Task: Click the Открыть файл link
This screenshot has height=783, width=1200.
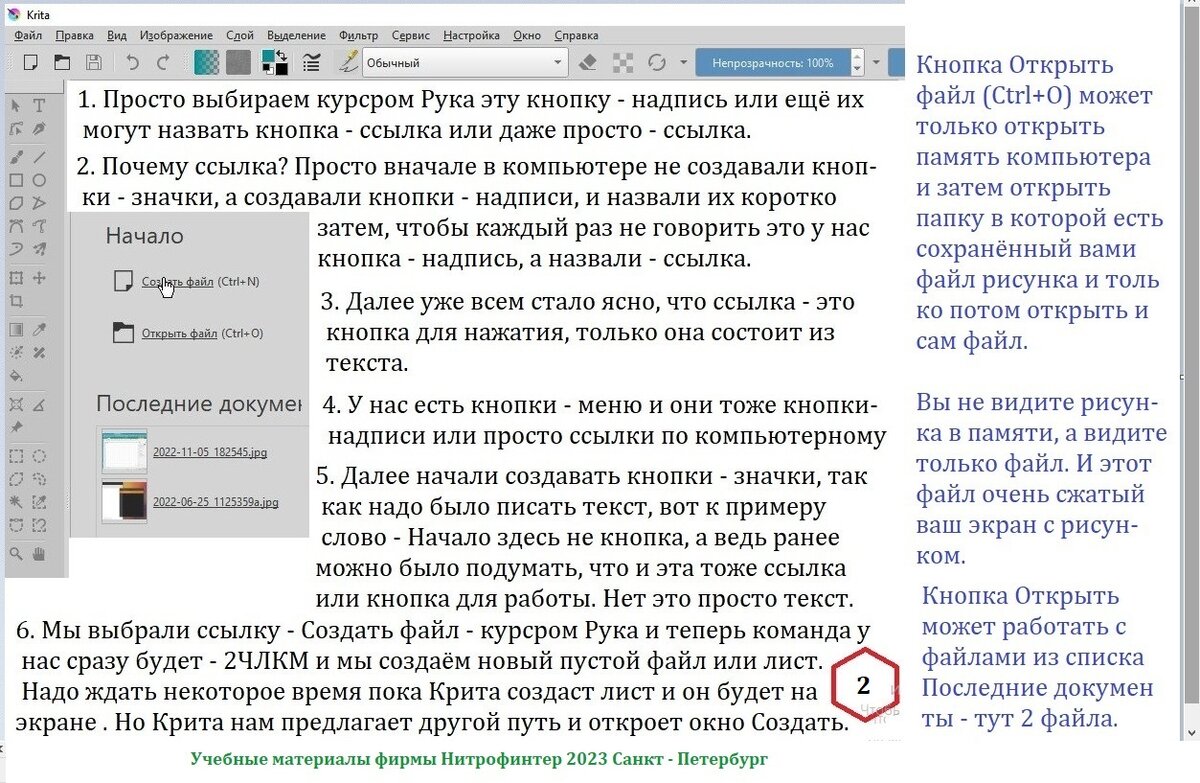Action: tap(178, 334)
